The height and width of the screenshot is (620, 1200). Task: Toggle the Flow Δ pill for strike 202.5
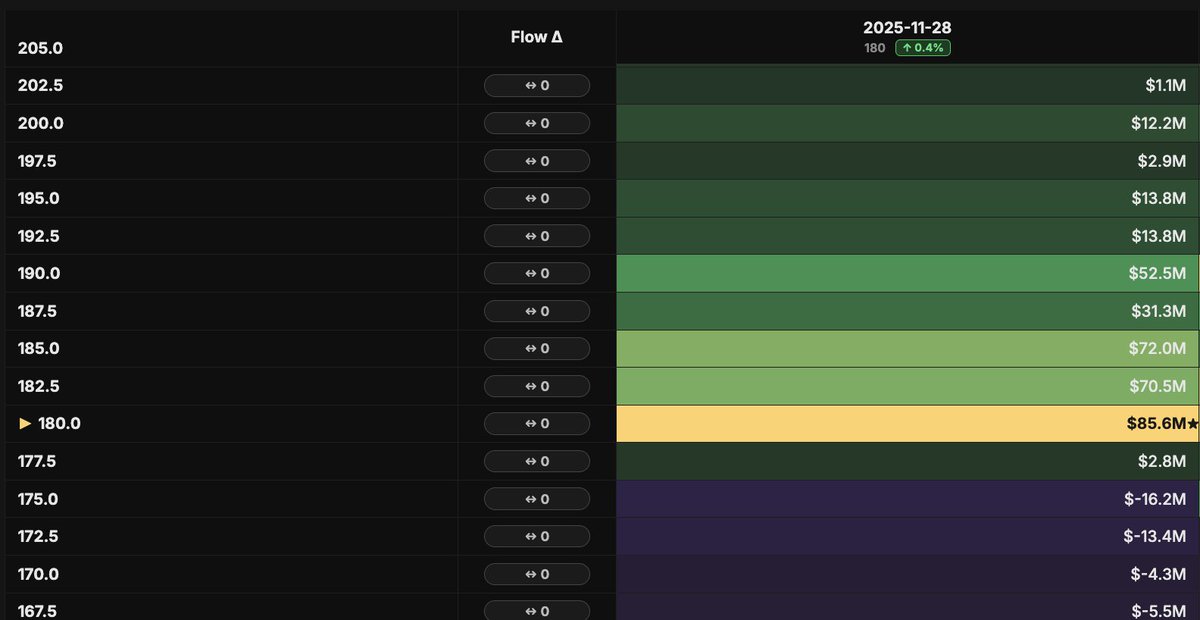click(x=537, y=85)
